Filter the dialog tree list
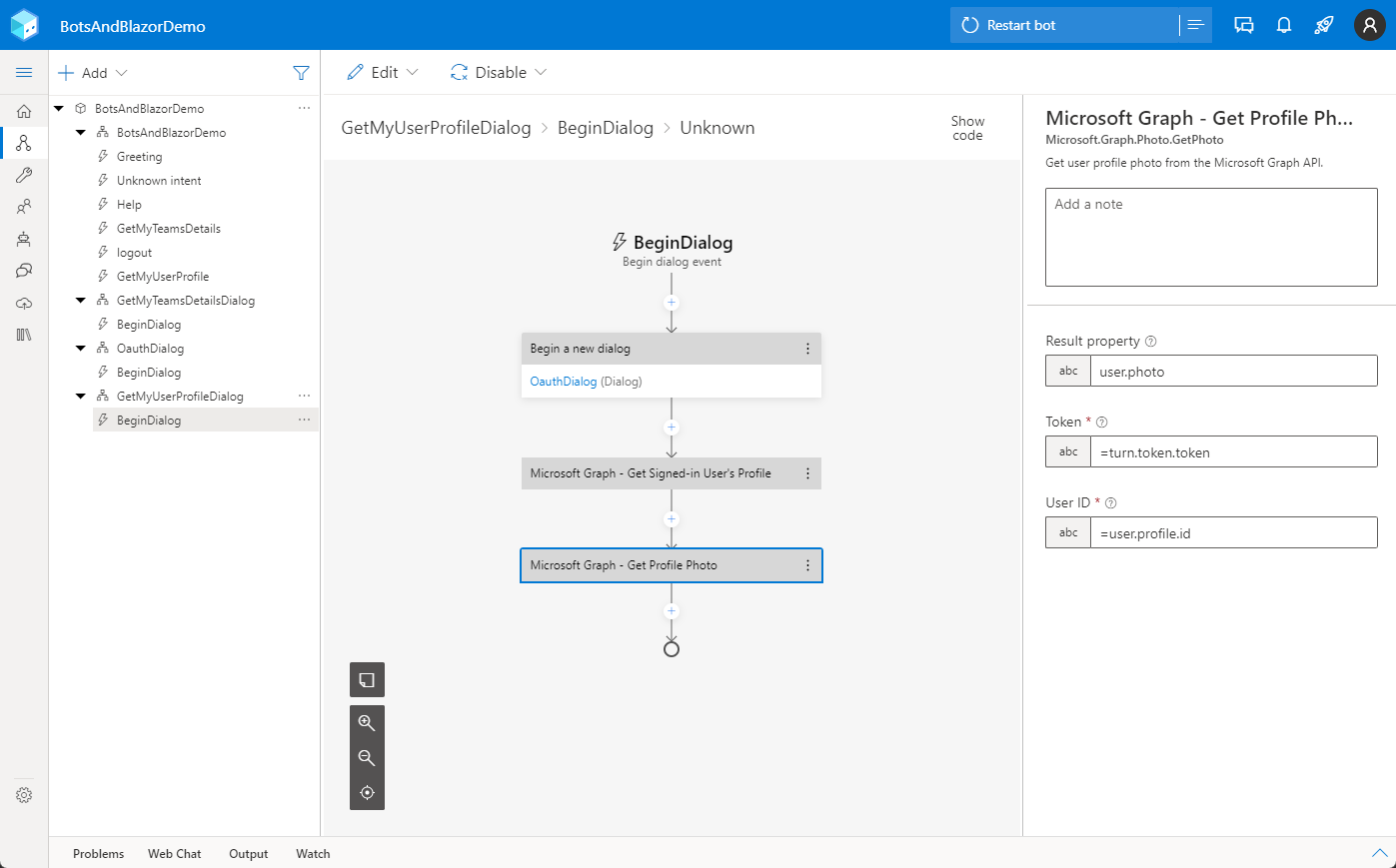Image resolution: width=1396 pixels, height=868 pixels. [301, 73]
